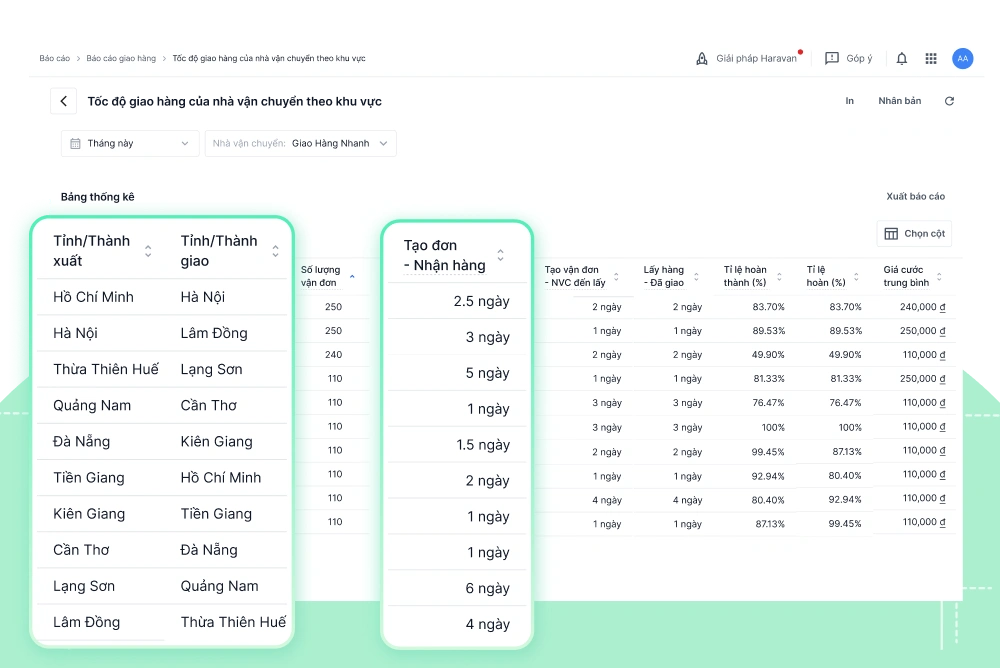1000x668 pixels.
Task: Sort by Giá cước trung bình column
Action: click(x=939, y=276)
